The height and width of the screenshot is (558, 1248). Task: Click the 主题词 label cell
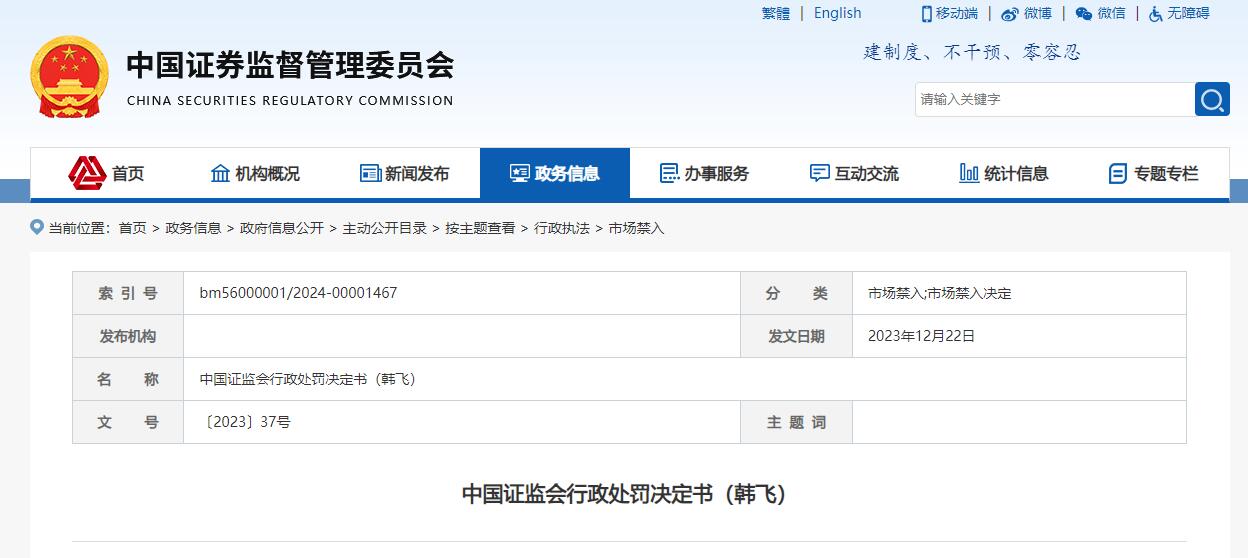point(796,422)
